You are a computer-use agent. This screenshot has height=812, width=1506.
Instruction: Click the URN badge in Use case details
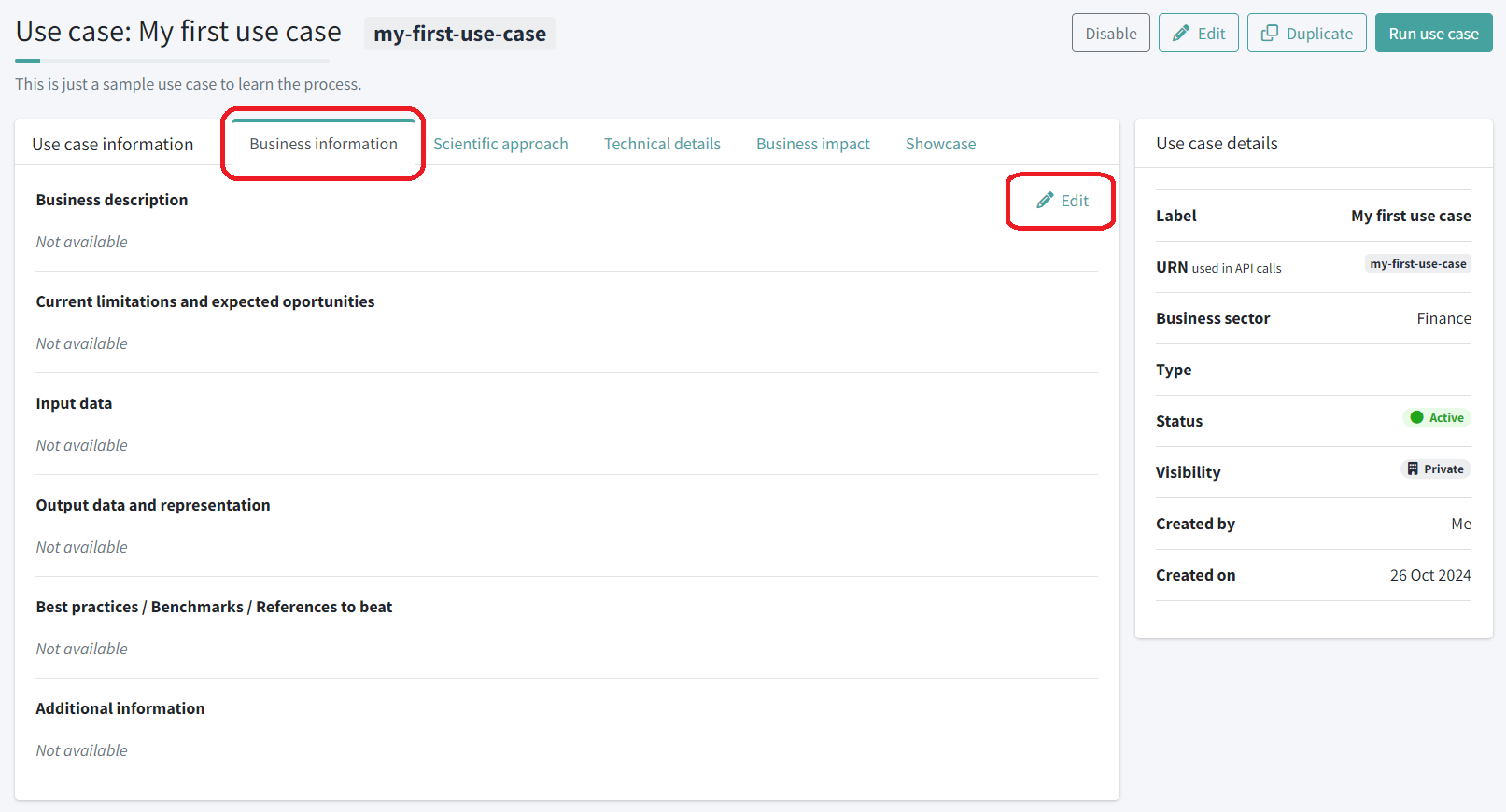pos(1417,264)
